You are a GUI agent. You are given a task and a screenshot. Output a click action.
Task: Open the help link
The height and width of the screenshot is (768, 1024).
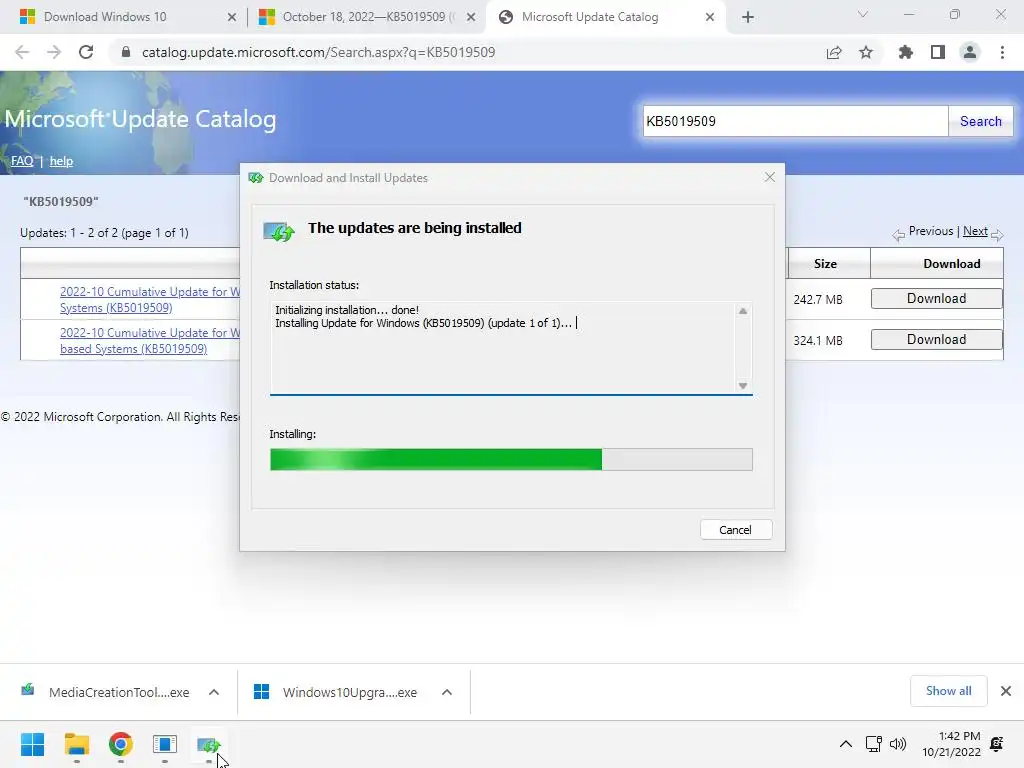[x=61, y=161]
